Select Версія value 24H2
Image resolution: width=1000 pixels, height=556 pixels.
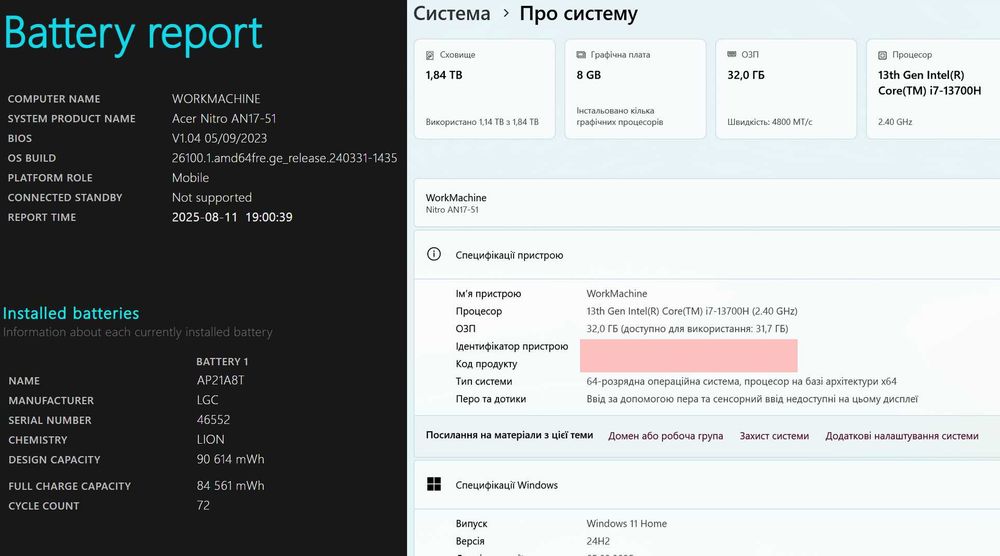[598, 541]
